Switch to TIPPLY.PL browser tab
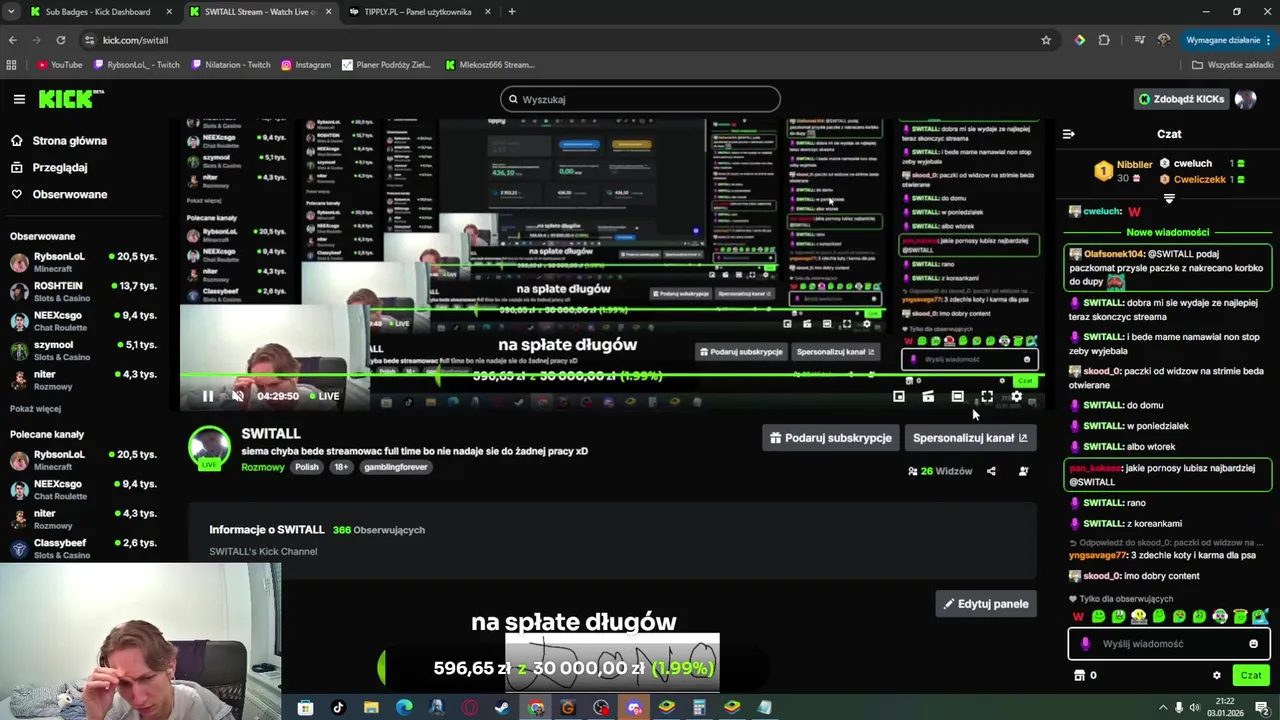 click(x=418, y=12)
